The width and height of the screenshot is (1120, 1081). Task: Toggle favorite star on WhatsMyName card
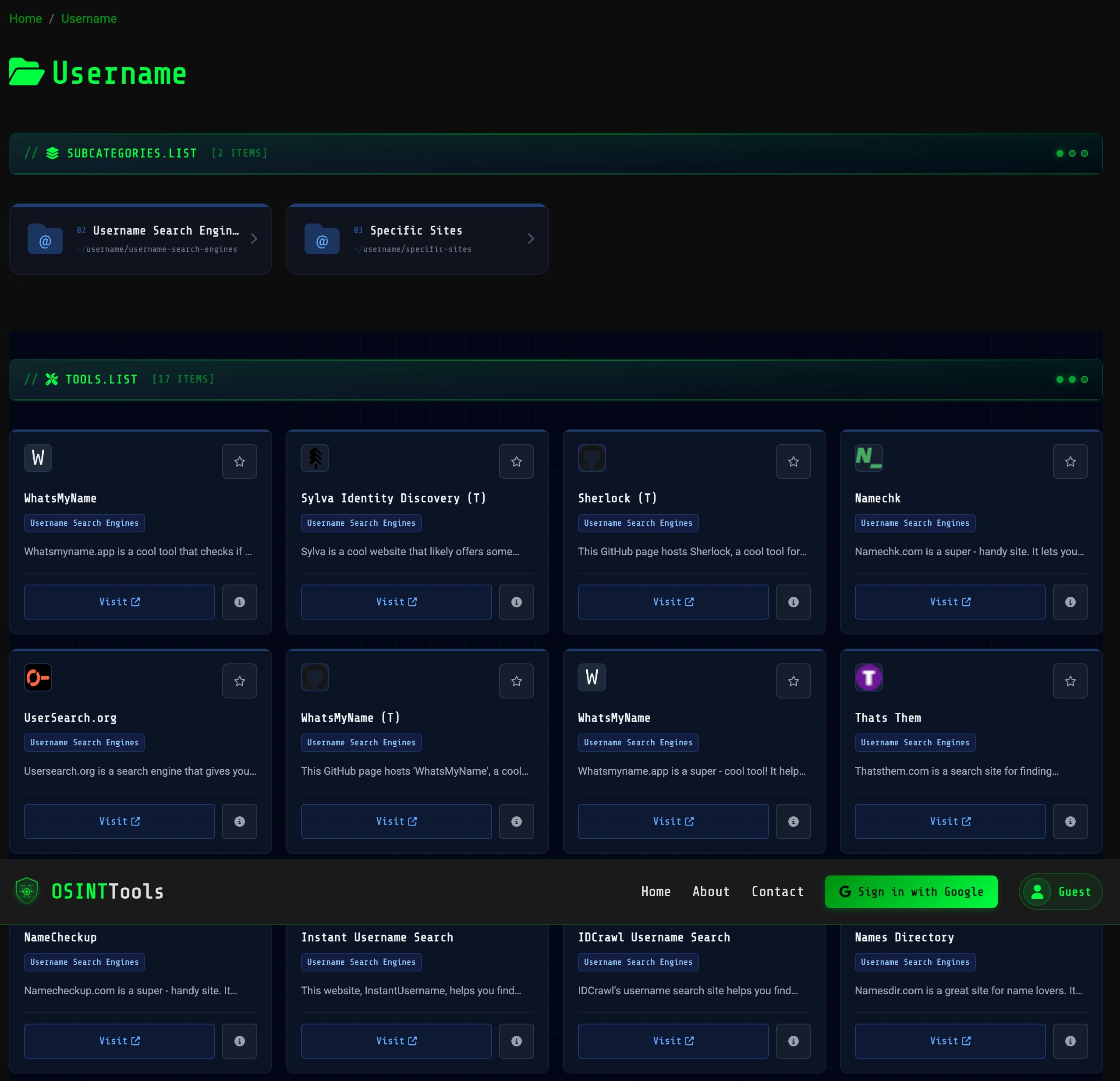pyautogui.click(x=239, y=461)
